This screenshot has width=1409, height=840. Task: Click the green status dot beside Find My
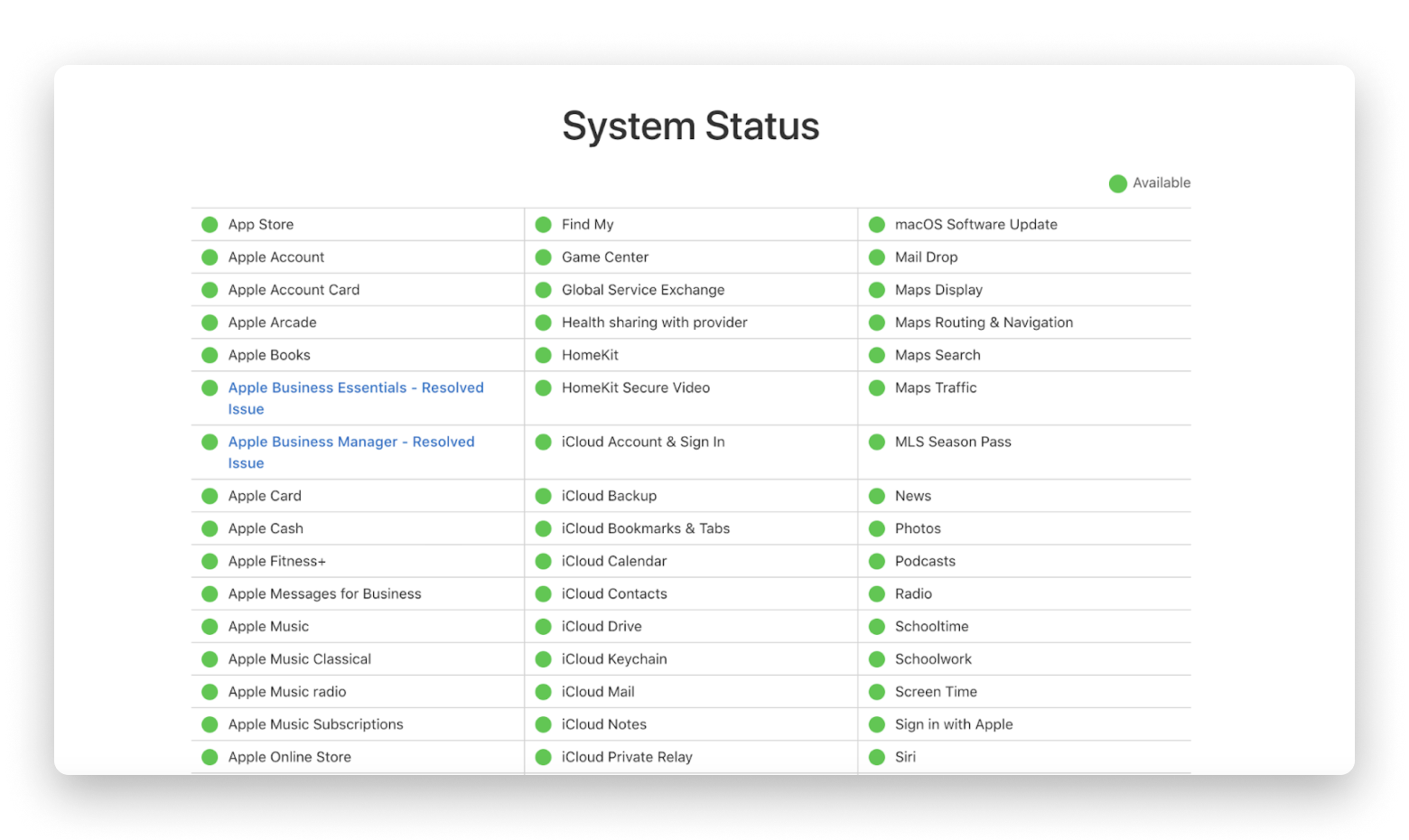click(x=543, y=225)
